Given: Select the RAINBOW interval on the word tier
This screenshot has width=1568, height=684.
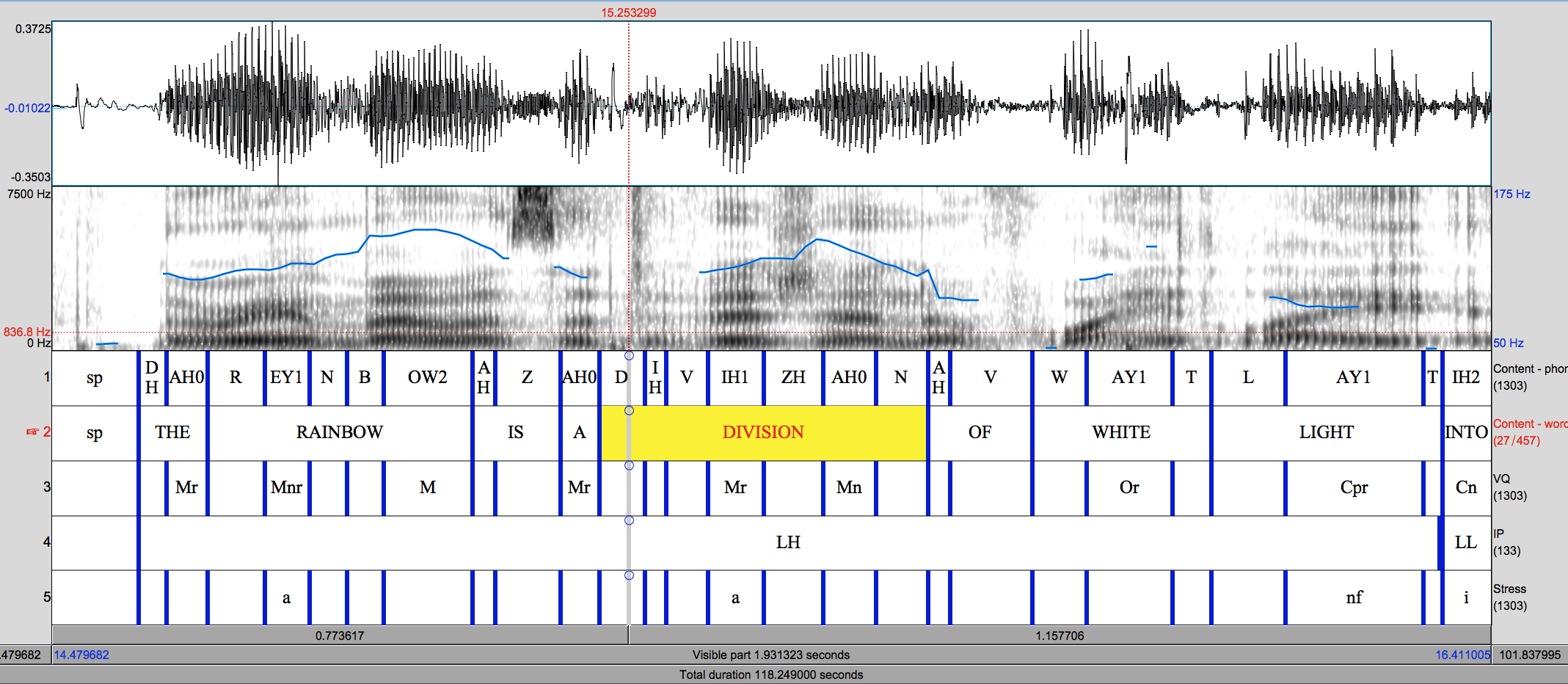Looking at the screenshot, I should [339, 433].
